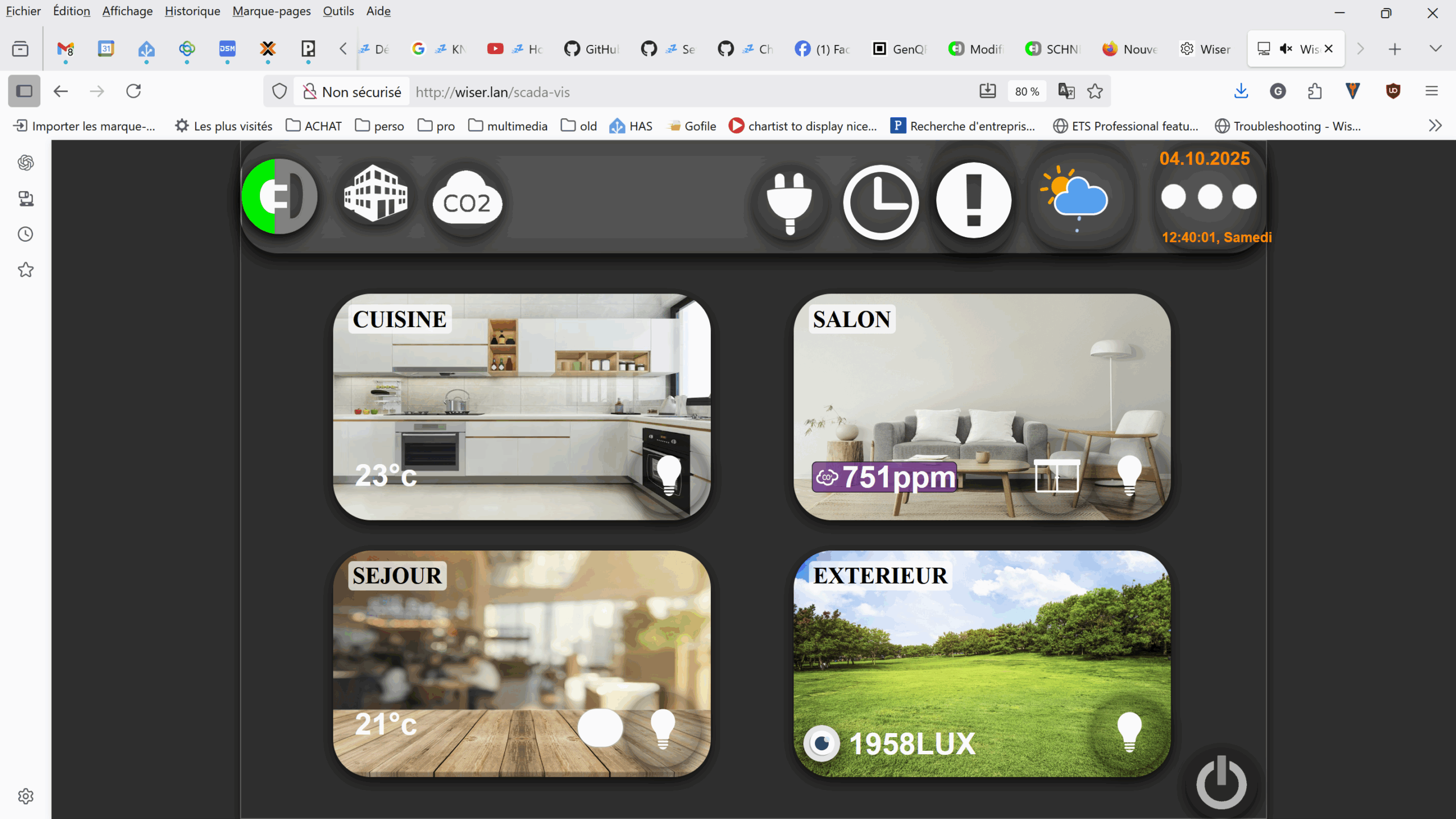
Task: Open the Historique menu
Action: click(192, 11)
